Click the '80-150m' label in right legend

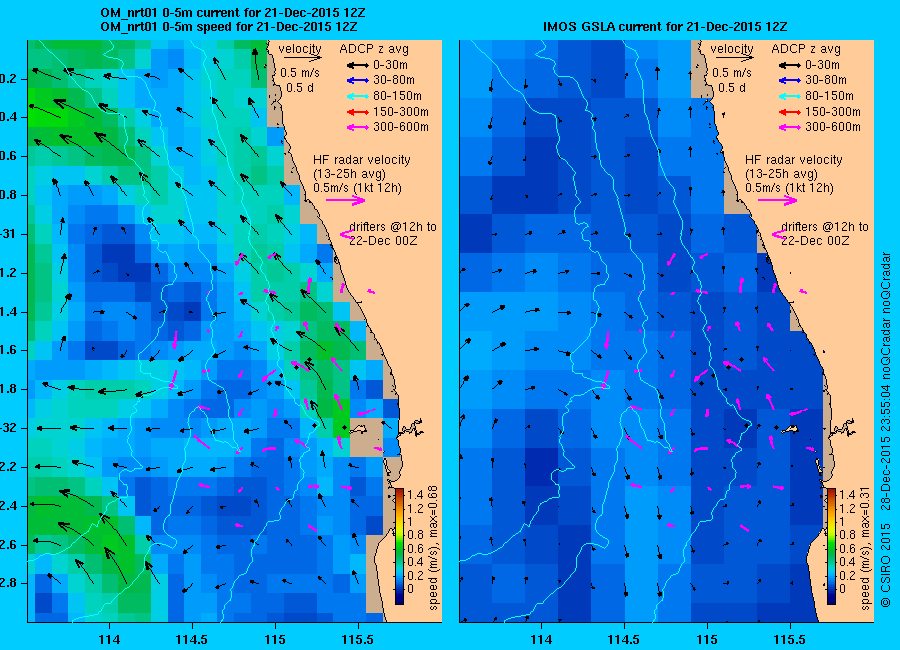pos(829,96)
